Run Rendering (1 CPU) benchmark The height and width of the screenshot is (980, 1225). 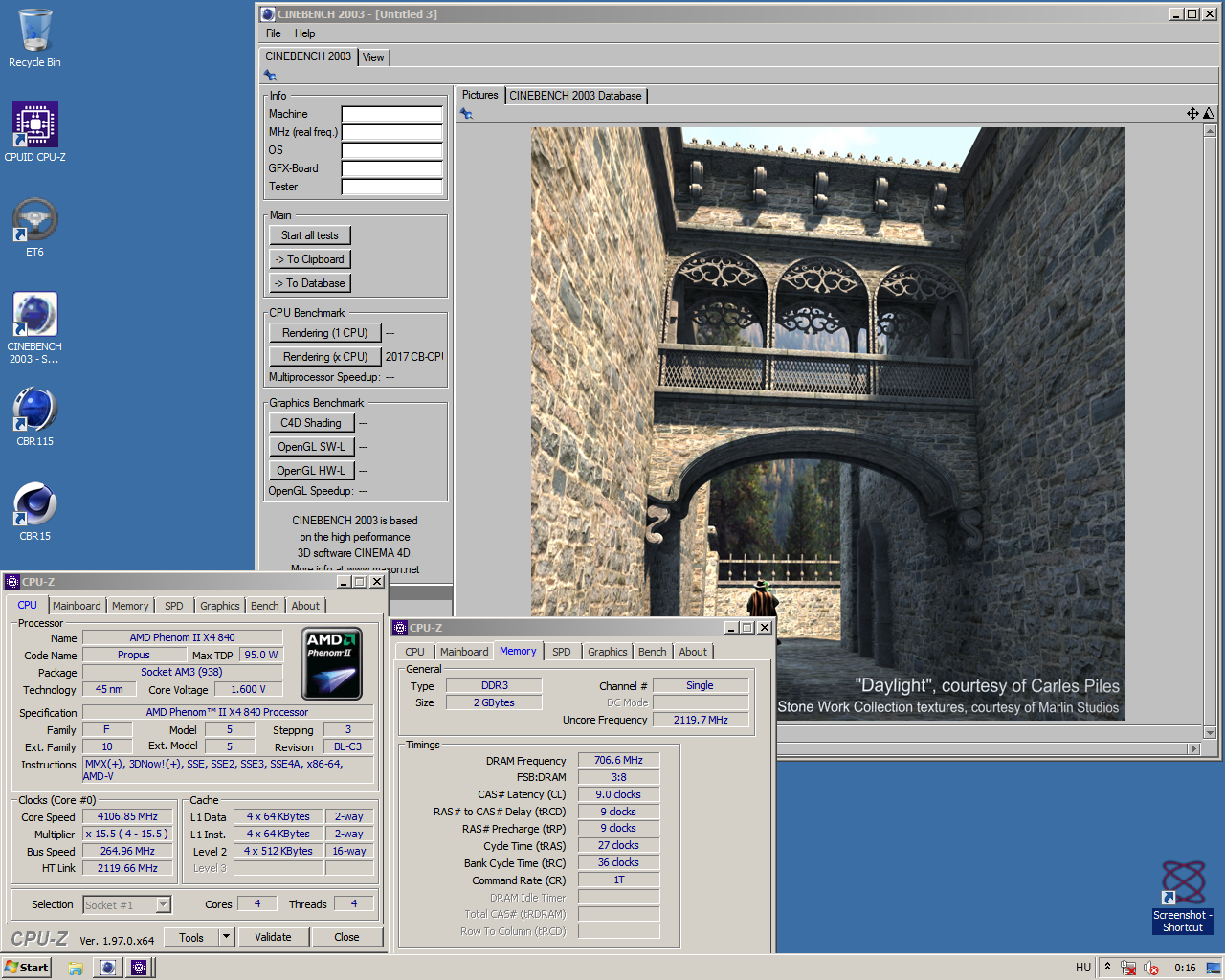(x=325, y=333)
